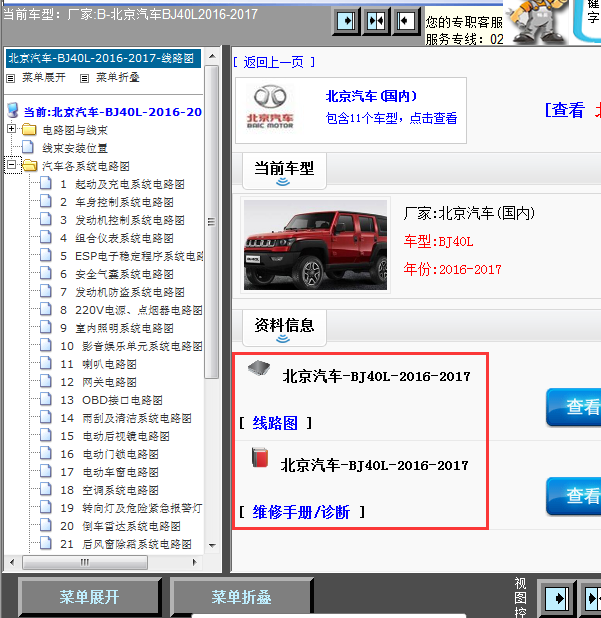This screenshot has height=618, width=601.
Task: Click the document icon of 线束安装位置
Action: tap(28, 147)
